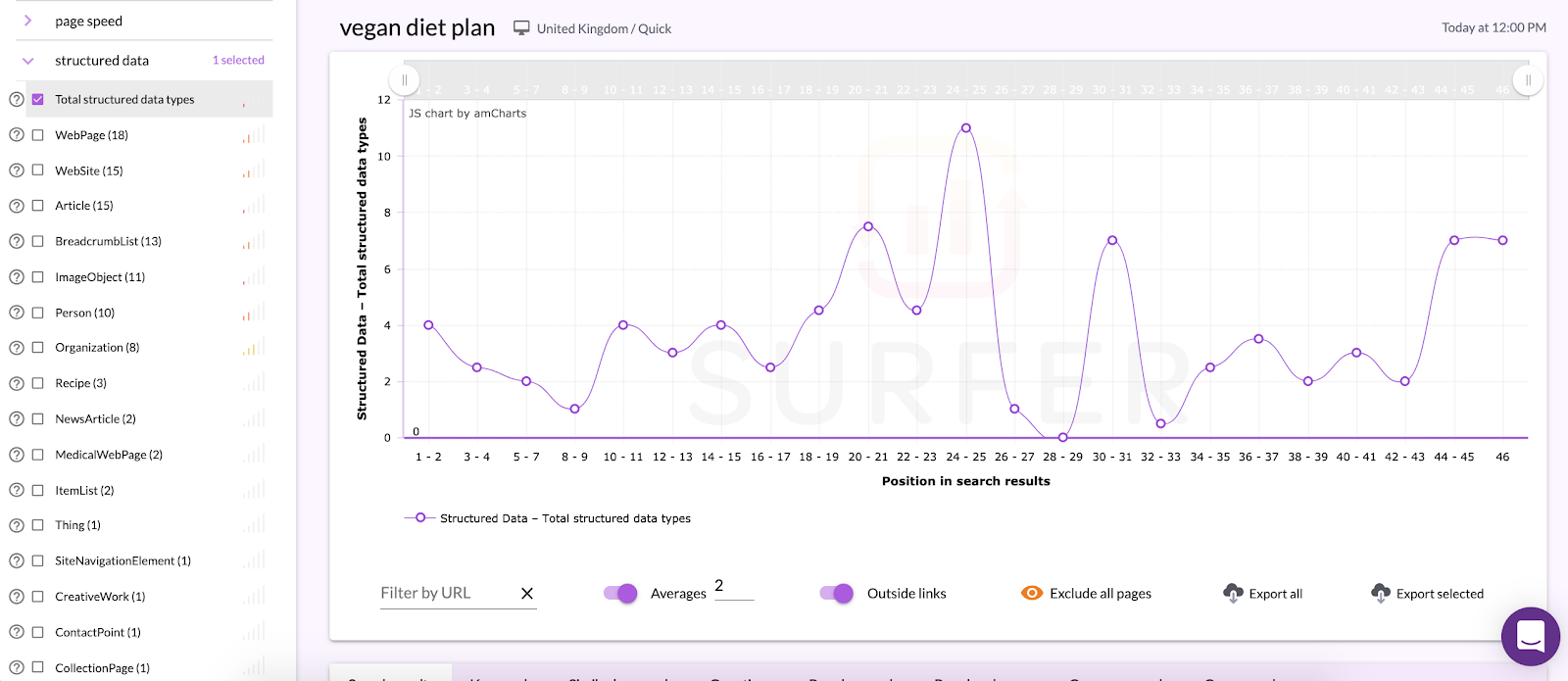Toggle Exclude all pages eye icon
This screenshot has width=1568, height=681.
pyautogui.click(x=1032, y=593)
